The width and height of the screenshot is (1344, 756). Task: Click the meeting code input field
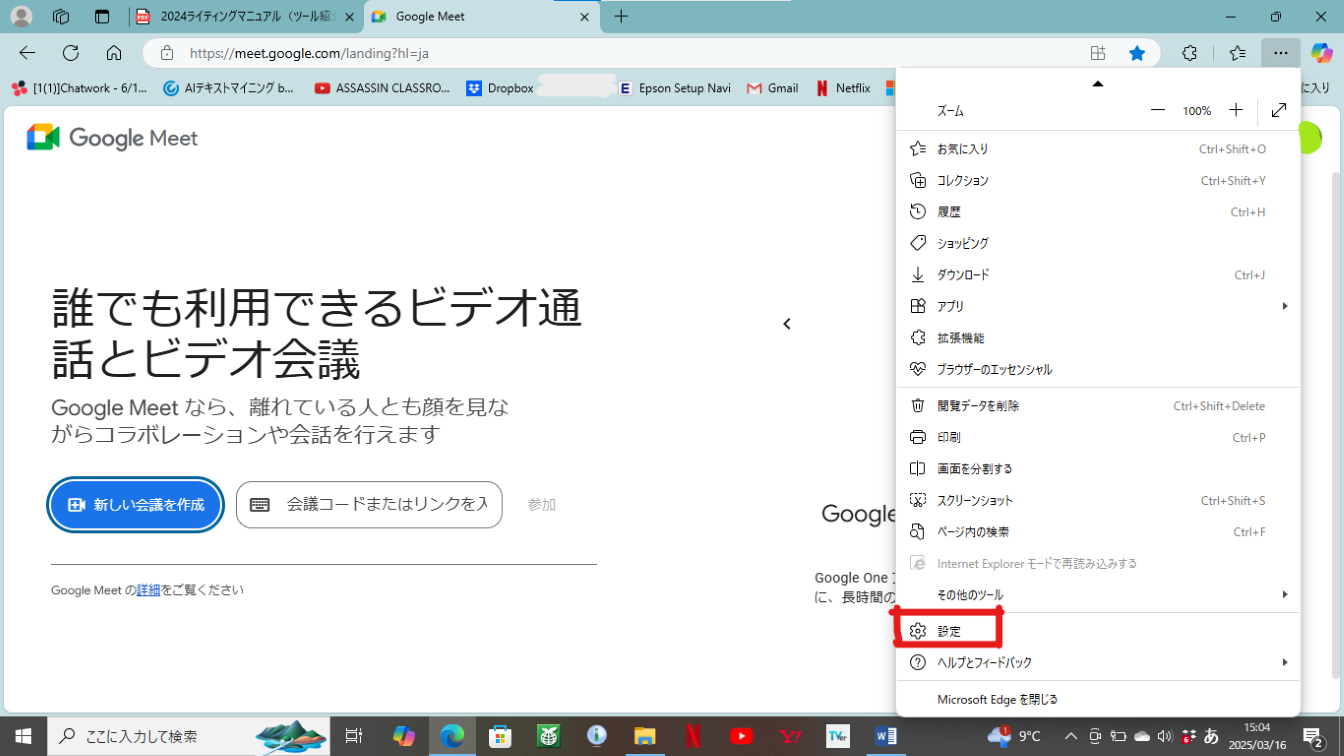pos(385,505)
